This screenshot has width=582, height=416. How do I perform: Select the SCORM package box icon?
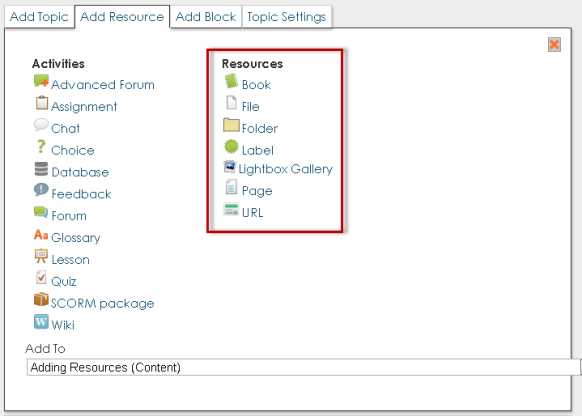click(x=41, y=299)
